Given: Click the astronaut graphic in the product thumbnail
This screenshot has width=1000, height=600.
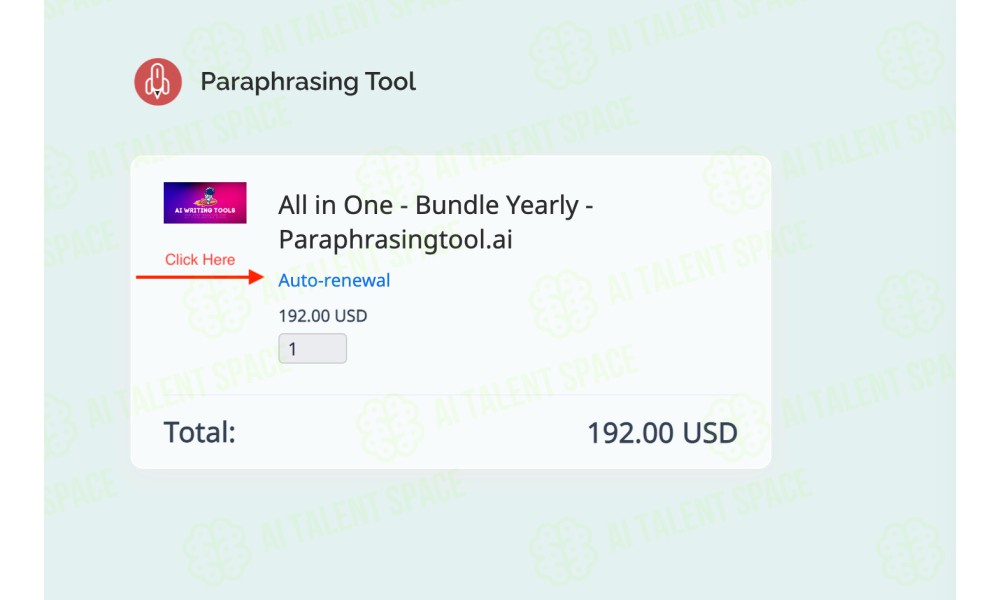Looking at the screenshot, I should [207, 194].
